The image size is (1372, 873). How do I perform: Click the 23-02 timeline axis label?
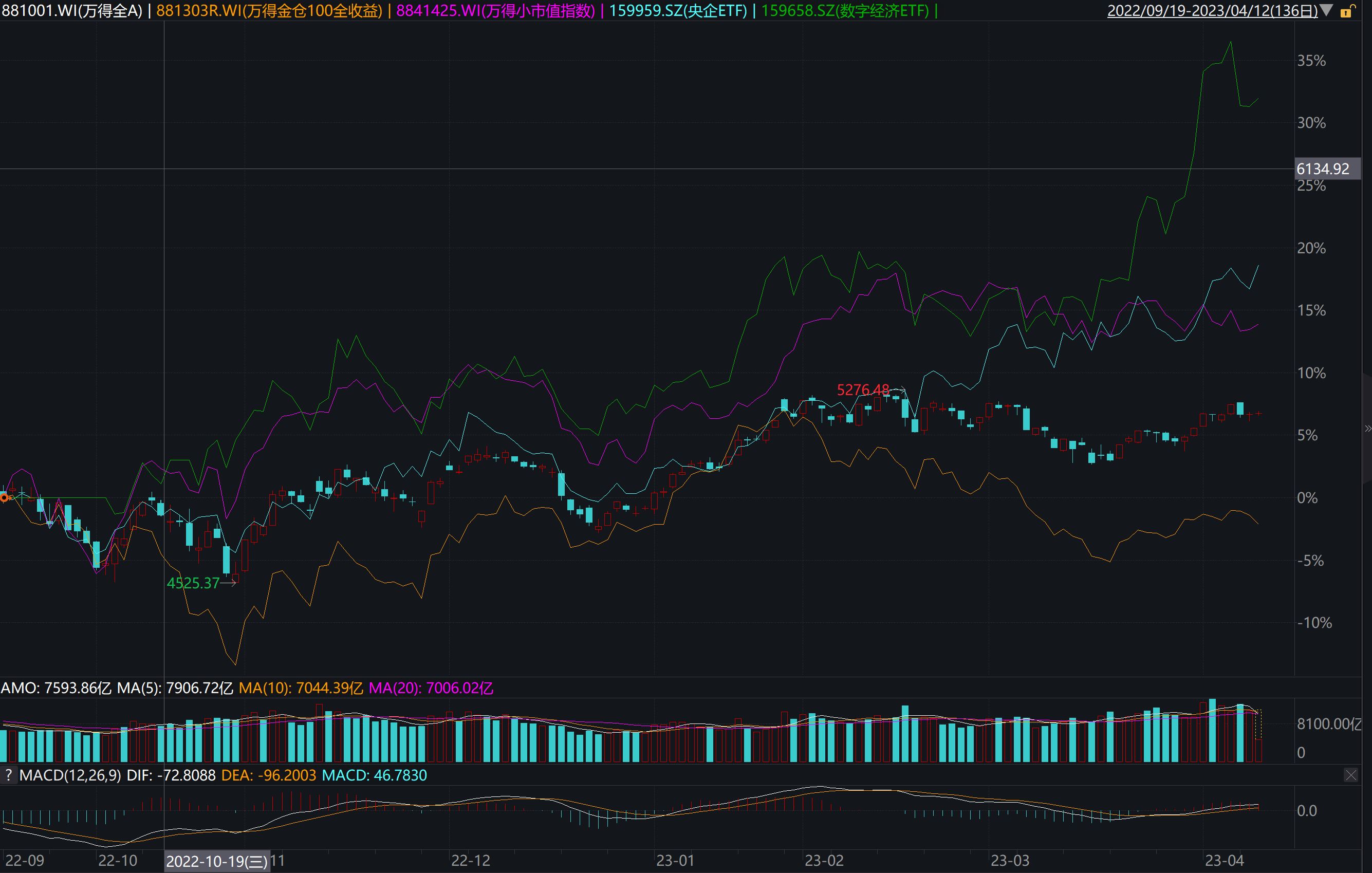[x=823, y=861]
